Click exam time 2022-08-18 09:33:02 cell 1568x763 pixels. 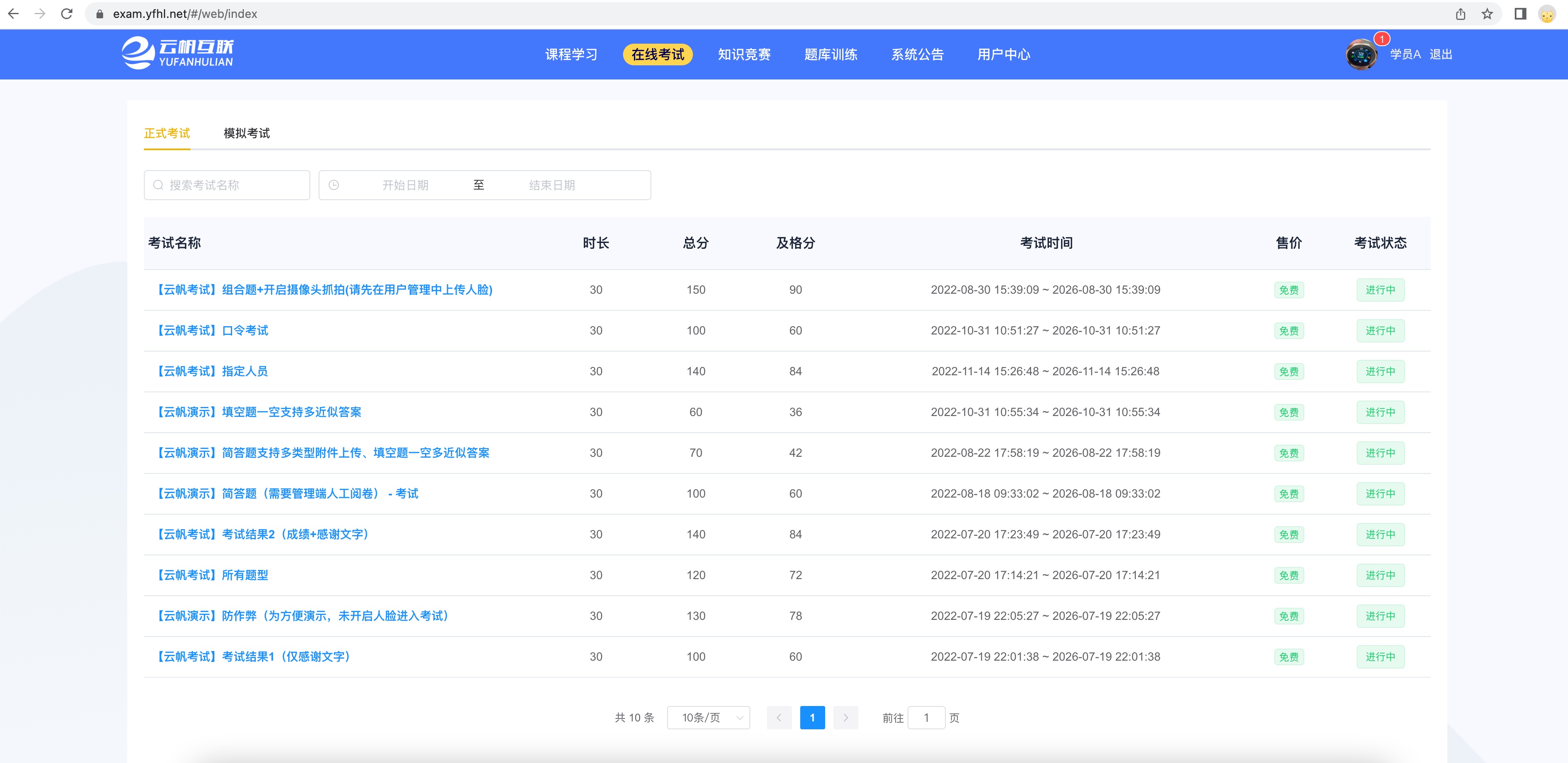(x=1045, y=494)
